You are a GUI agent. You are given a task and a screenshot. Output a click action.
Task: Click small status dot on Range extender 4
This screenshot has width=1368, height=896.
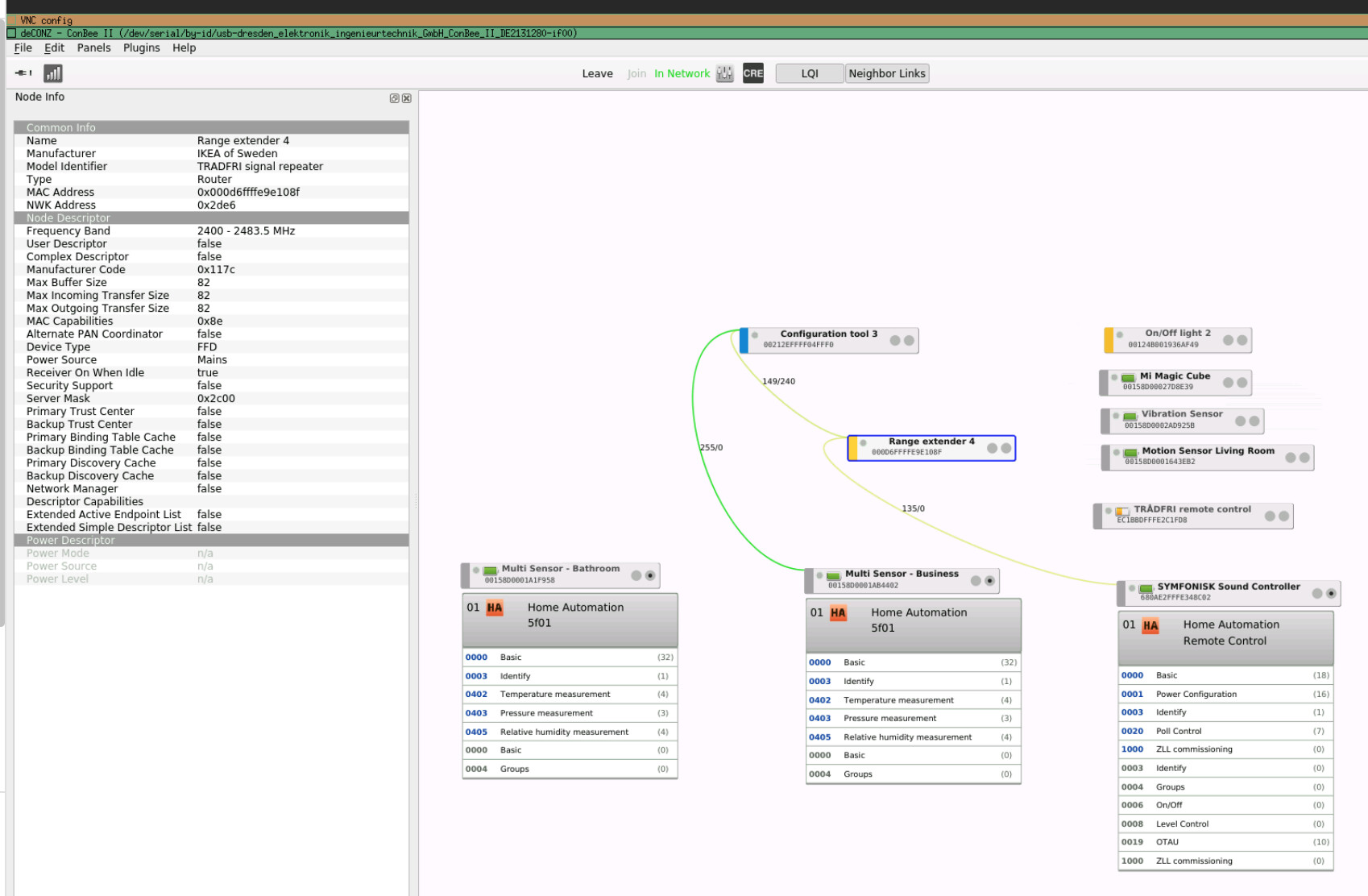tap(863, 442)
